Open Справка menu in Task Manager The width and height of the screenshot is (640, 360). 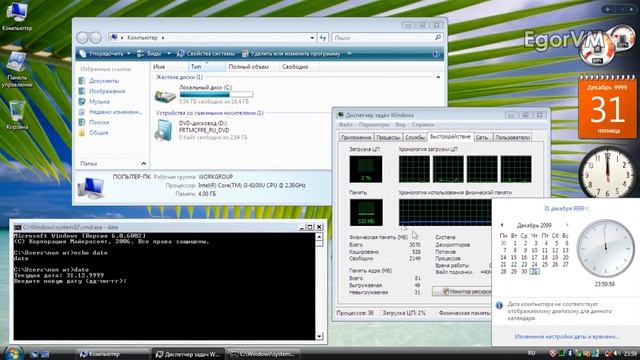(x=422, y=124)
